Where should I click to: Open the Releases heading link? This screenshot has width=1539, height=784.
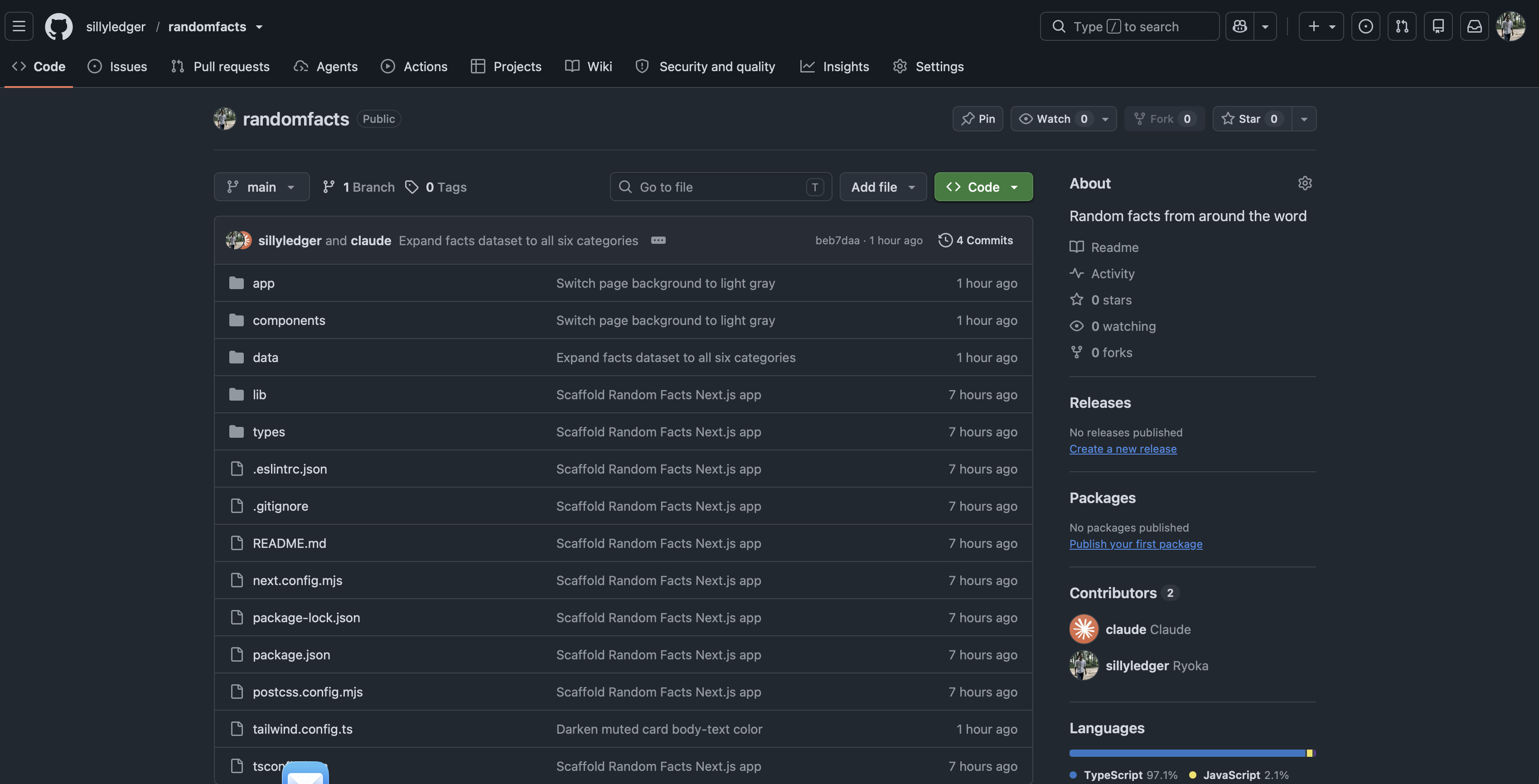point(1100,403)
